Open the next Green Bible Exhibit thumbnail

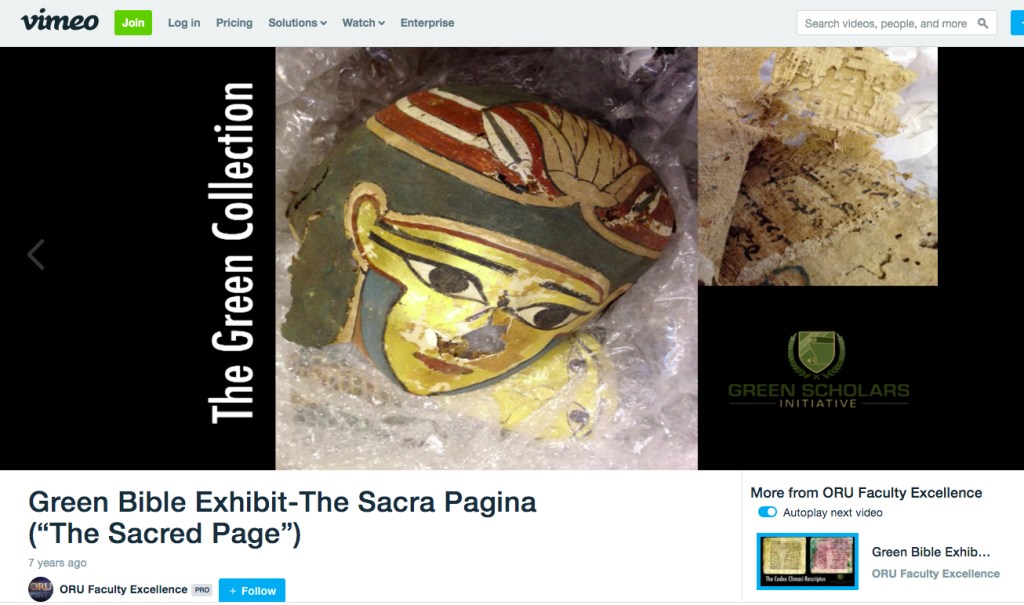tap(807, 561)
